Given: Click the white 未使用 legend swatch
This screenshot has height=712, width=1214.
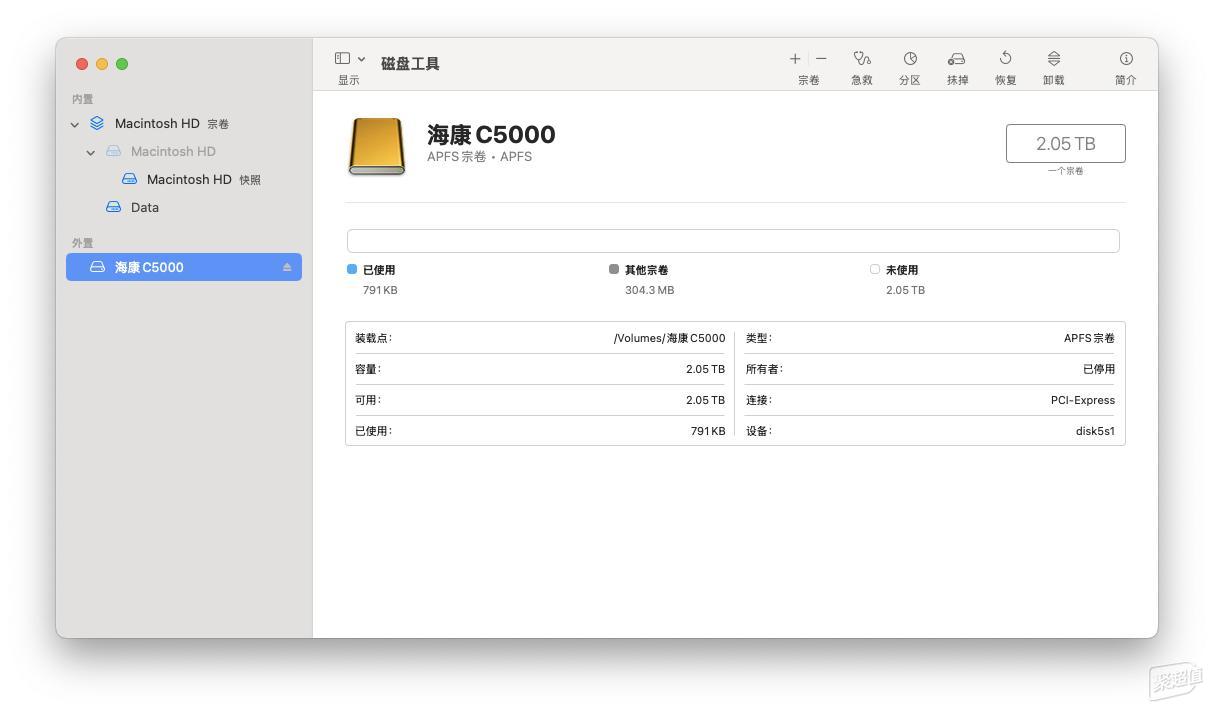Looking at the screenshot, I should 875,269.
